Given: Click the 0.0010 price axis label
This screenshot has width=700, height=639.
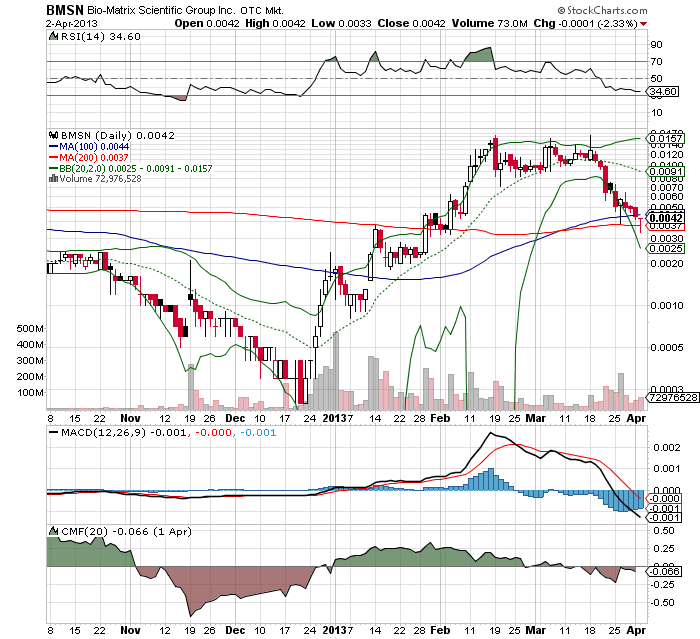Looking at the screenshot, I should 667,305.
